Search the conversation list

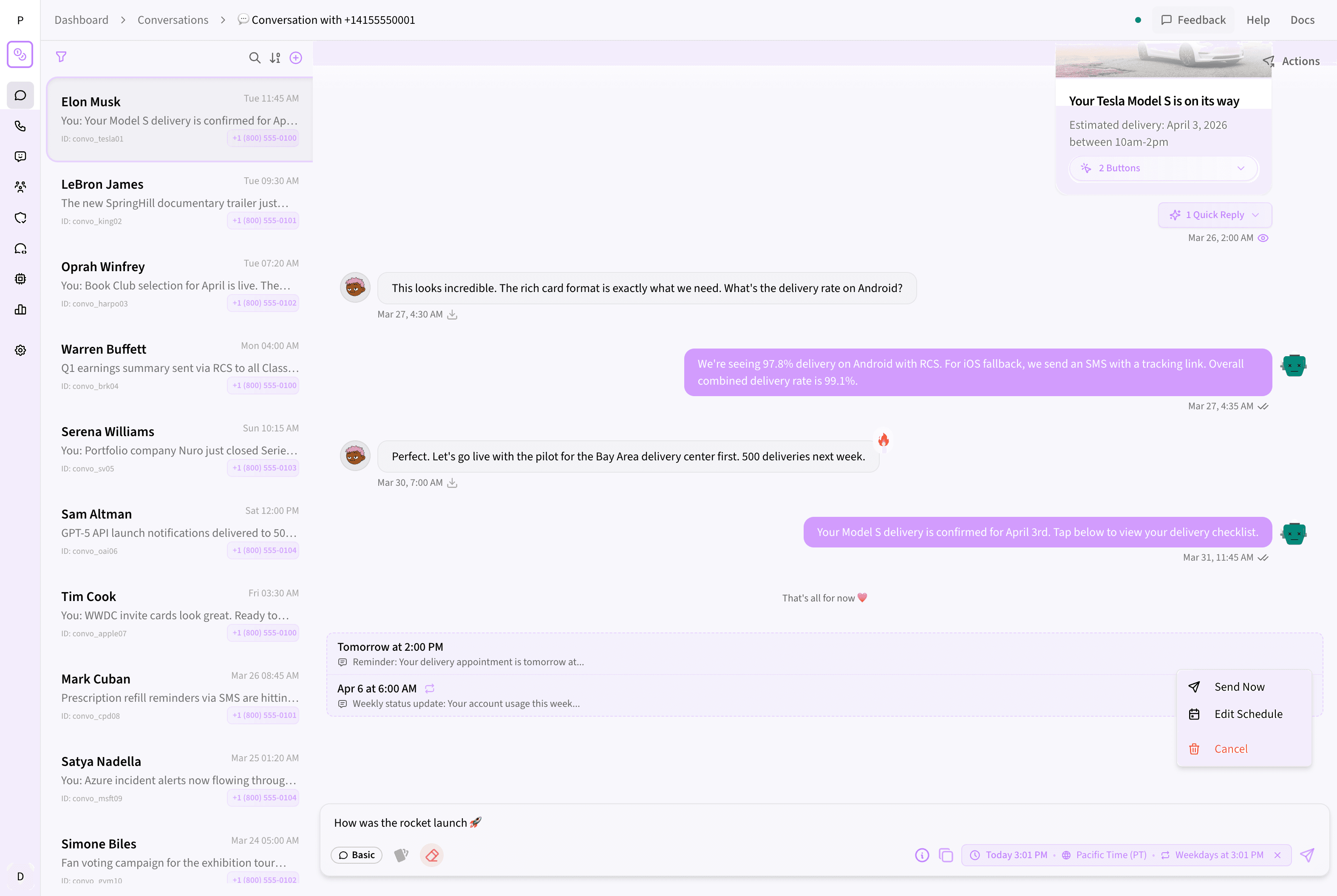point(255,58)
